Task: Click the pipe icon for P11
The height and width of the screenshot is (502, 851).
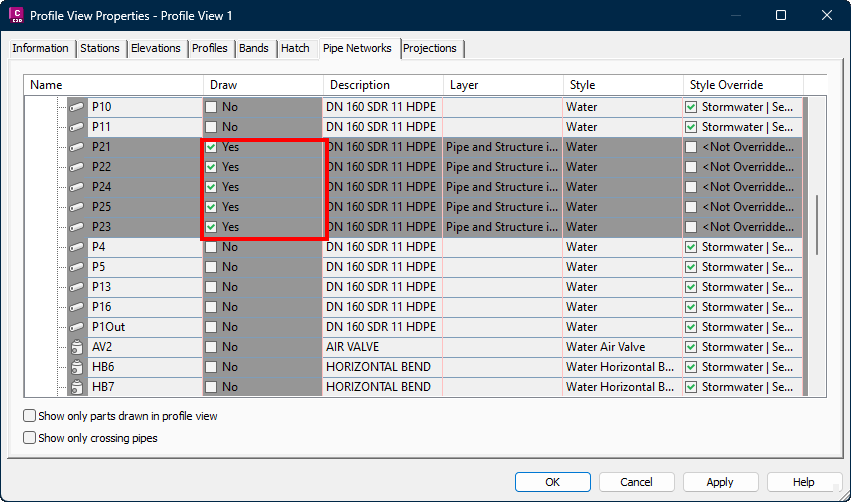Action: tap(77, 127)
